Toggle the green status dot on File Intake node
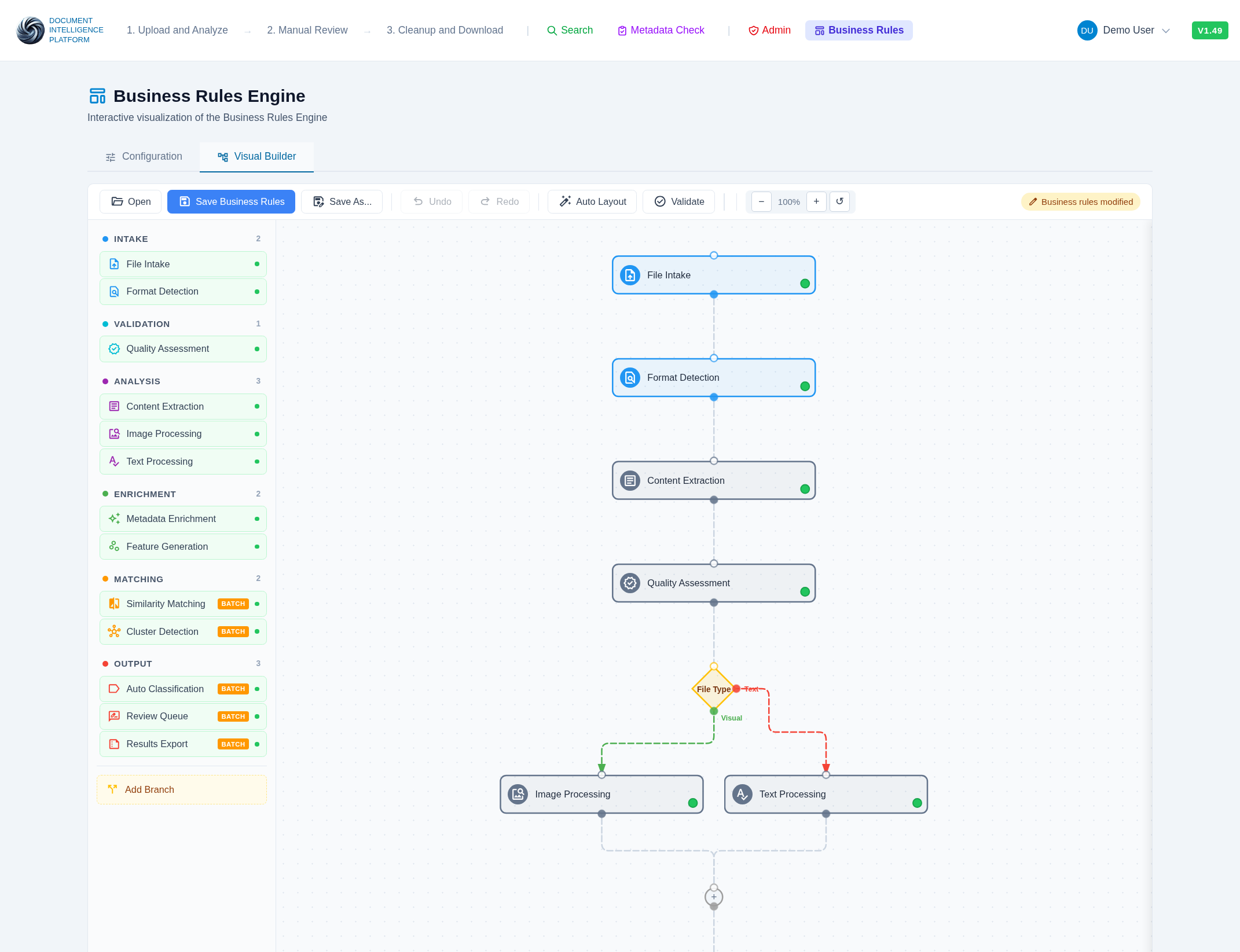 805,283
